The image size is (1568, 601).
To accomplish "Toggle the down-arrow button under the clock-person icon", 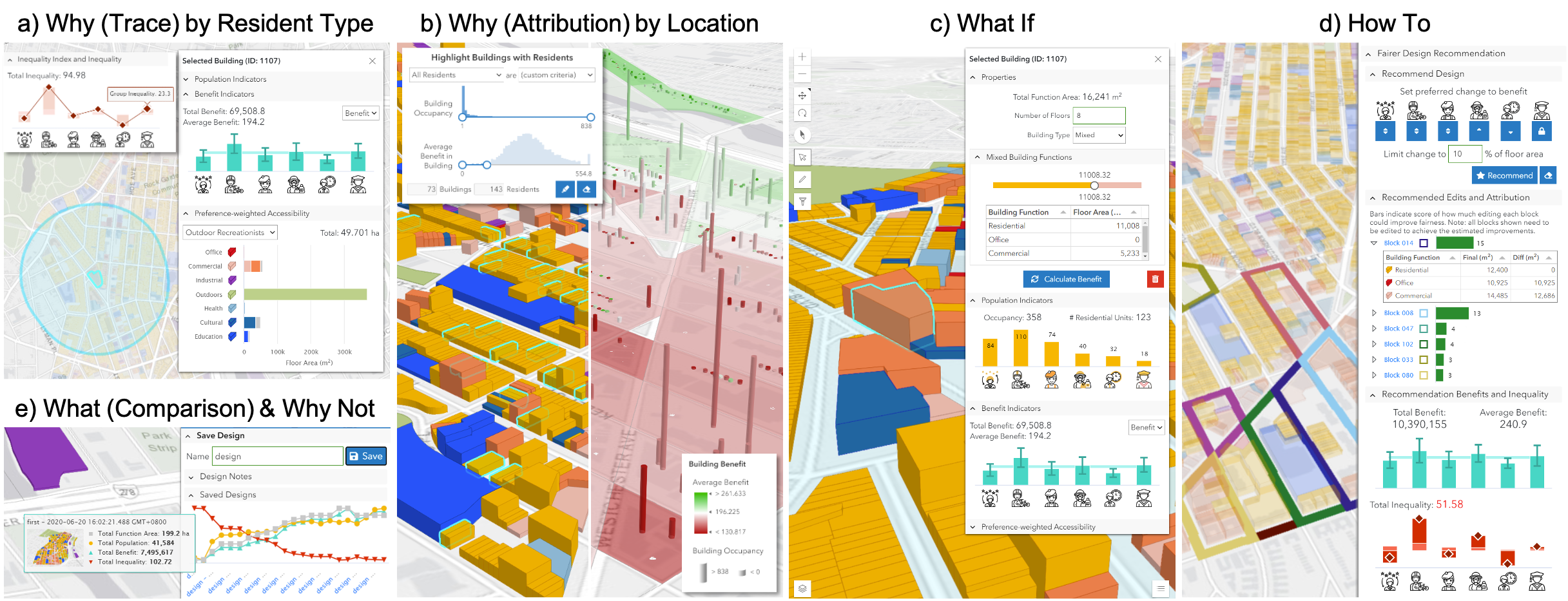I will [x=1510, y=131].
